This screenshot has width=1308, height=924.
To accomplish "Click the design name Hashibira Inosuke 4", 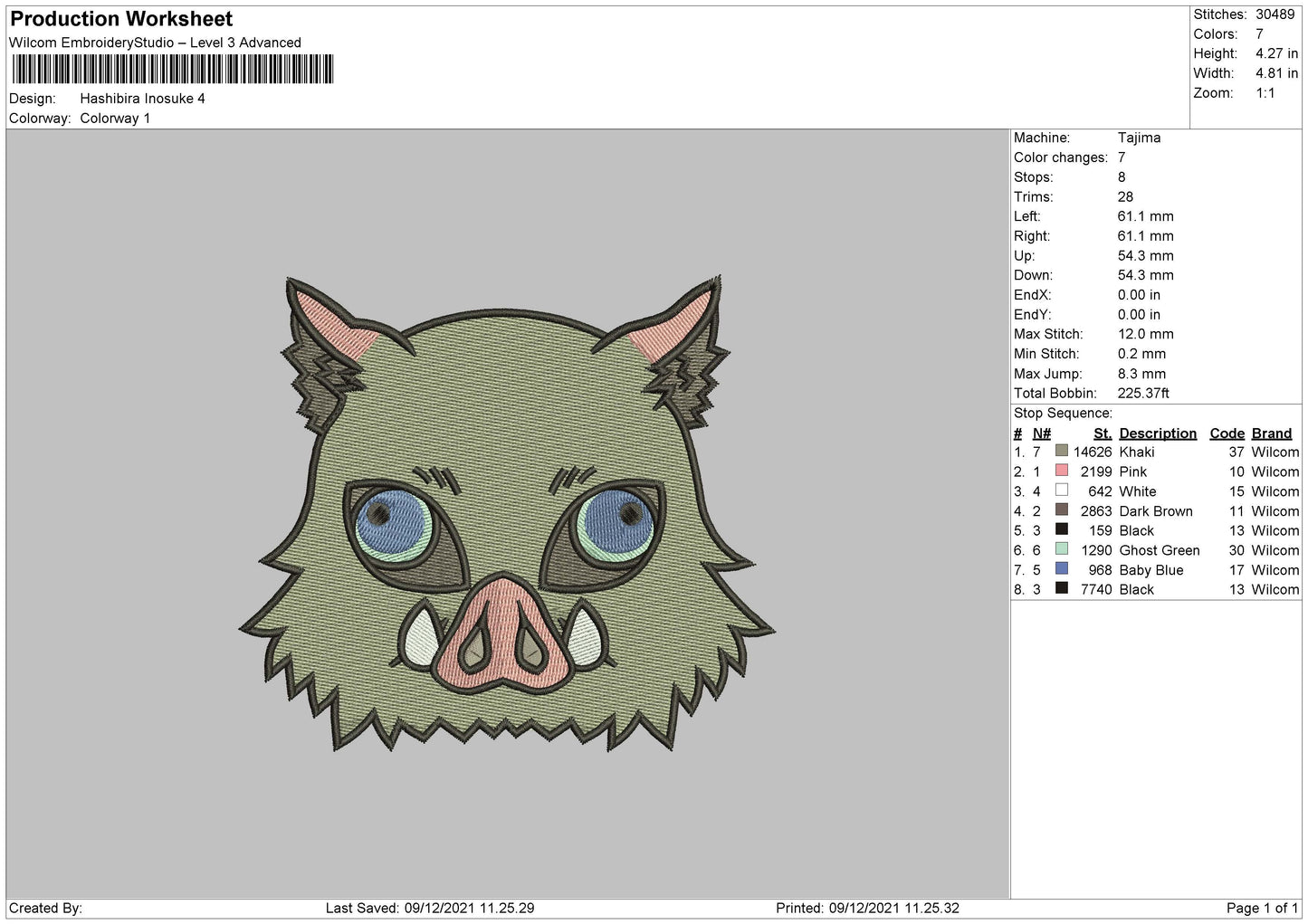I will (x=142, y=99).
